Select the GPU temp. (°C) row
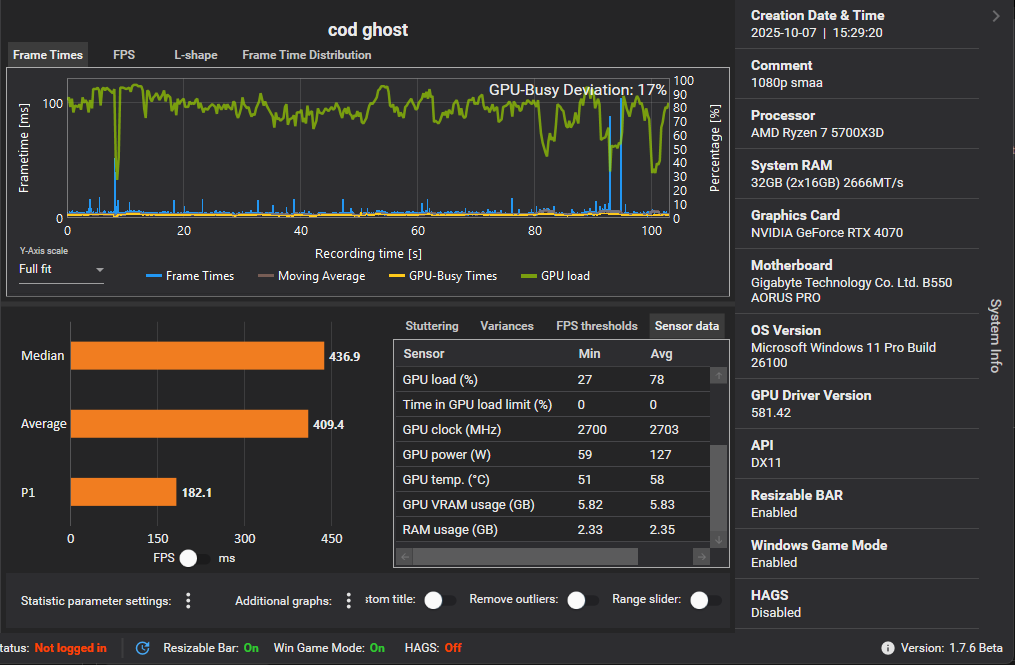1015x665 pixels. (x=552, y=480)
